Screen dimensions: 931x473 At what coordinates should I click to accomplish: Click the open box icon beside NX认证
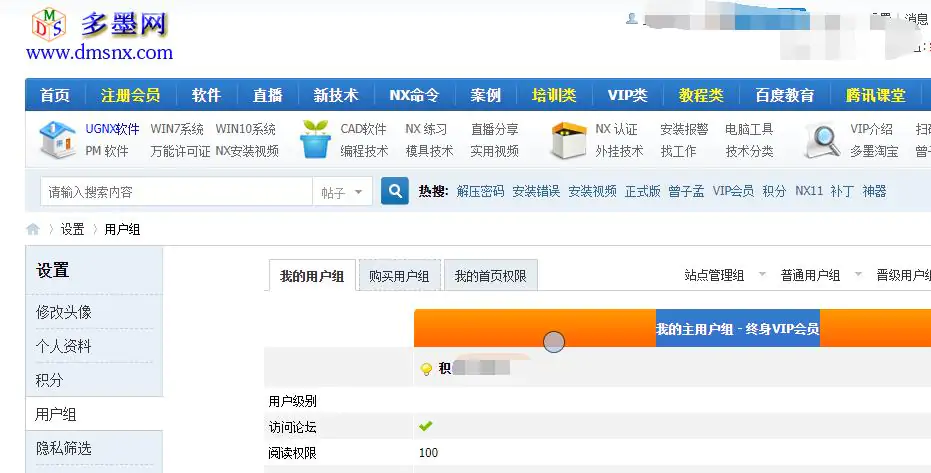pyautogui.click(x=568, y=140)
